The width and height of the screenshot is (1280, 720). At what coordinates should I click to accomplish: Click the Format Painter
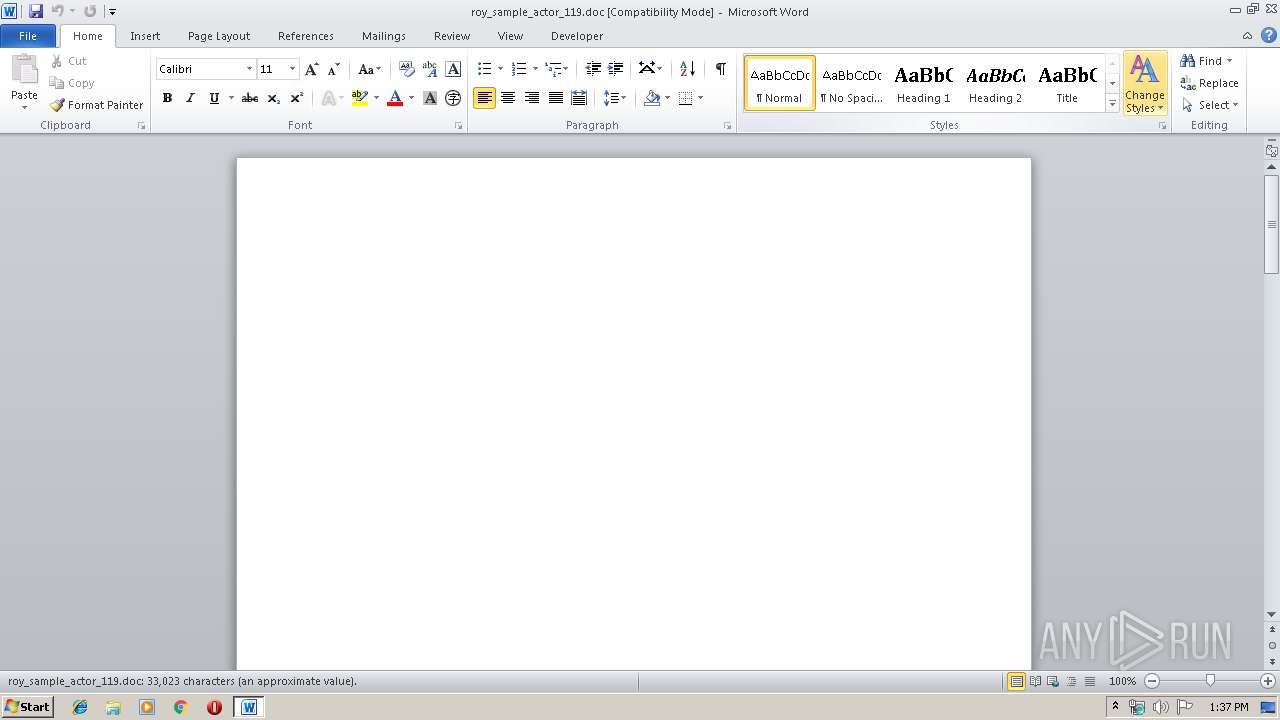click(96, 105)
